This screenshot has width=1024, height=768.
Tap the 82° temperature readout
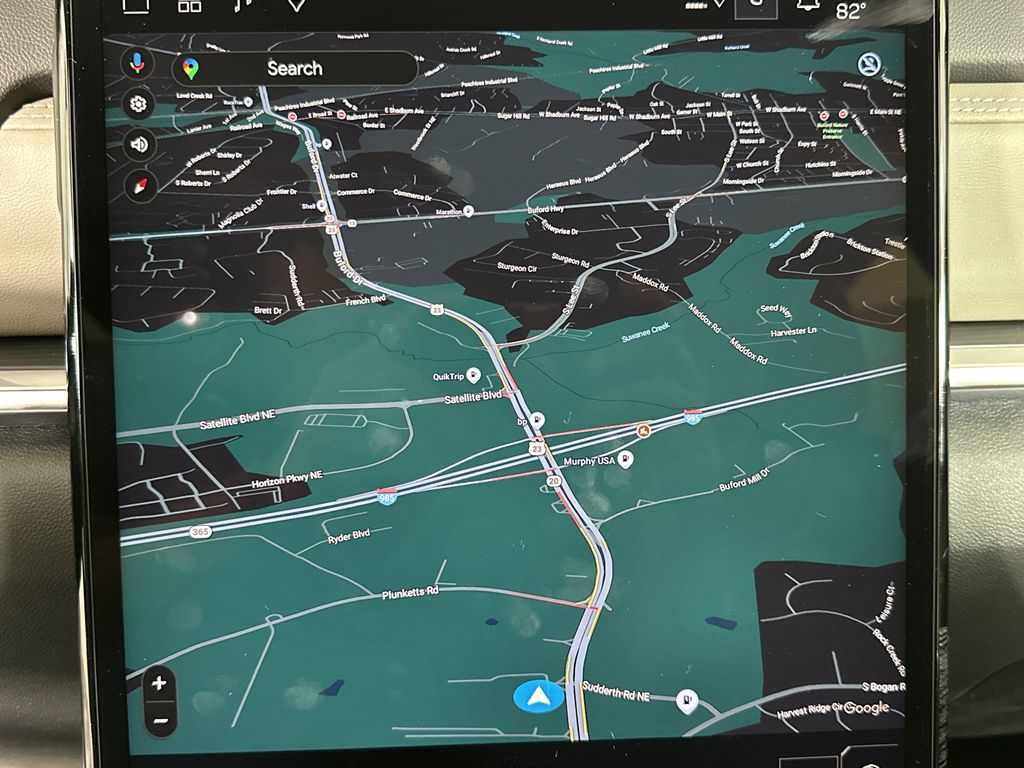point(851,11)
